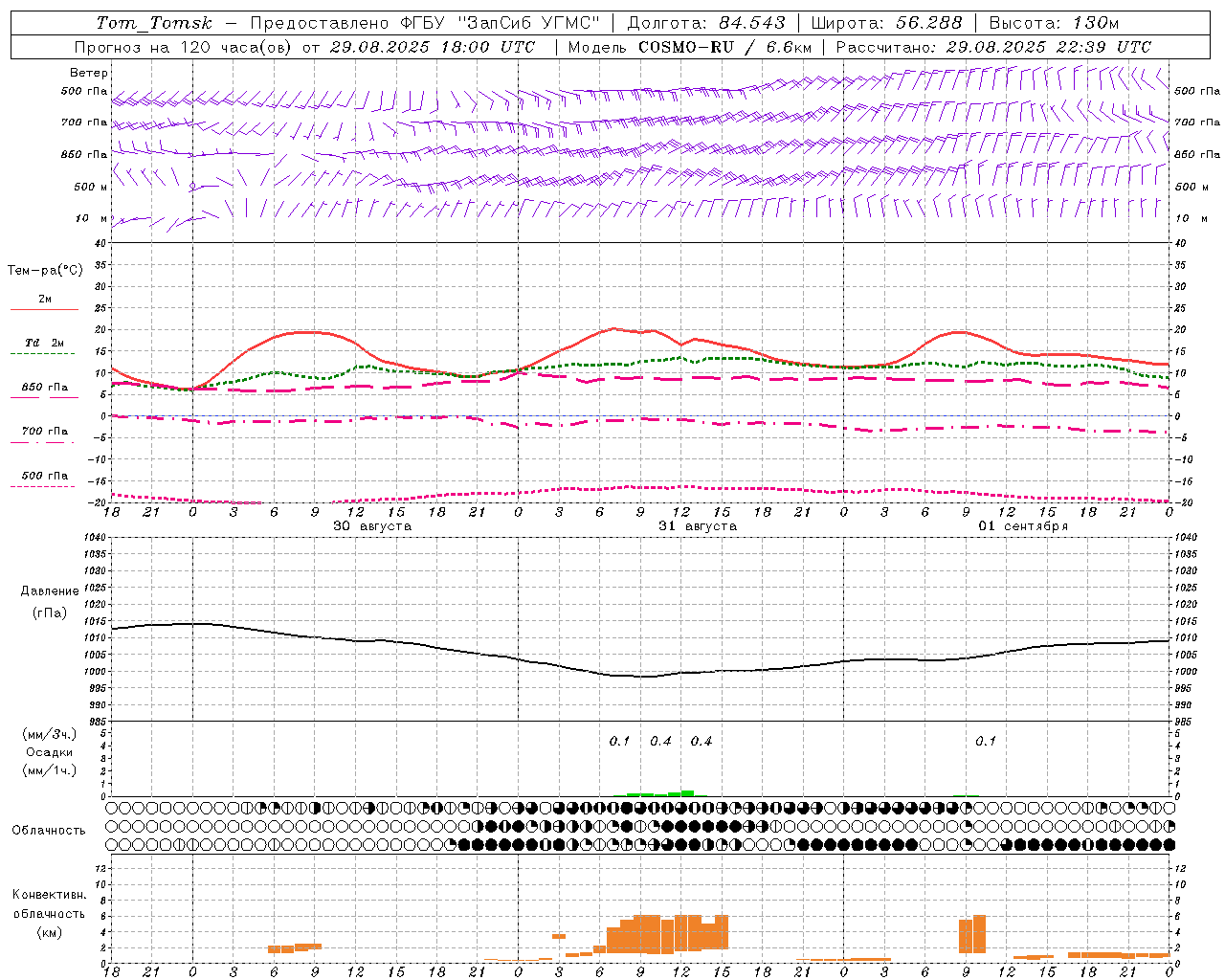Click the 500 м wind level label on left
This screenshot has height=980, width=1225.
pyautogui.click(x=92, y=187)
